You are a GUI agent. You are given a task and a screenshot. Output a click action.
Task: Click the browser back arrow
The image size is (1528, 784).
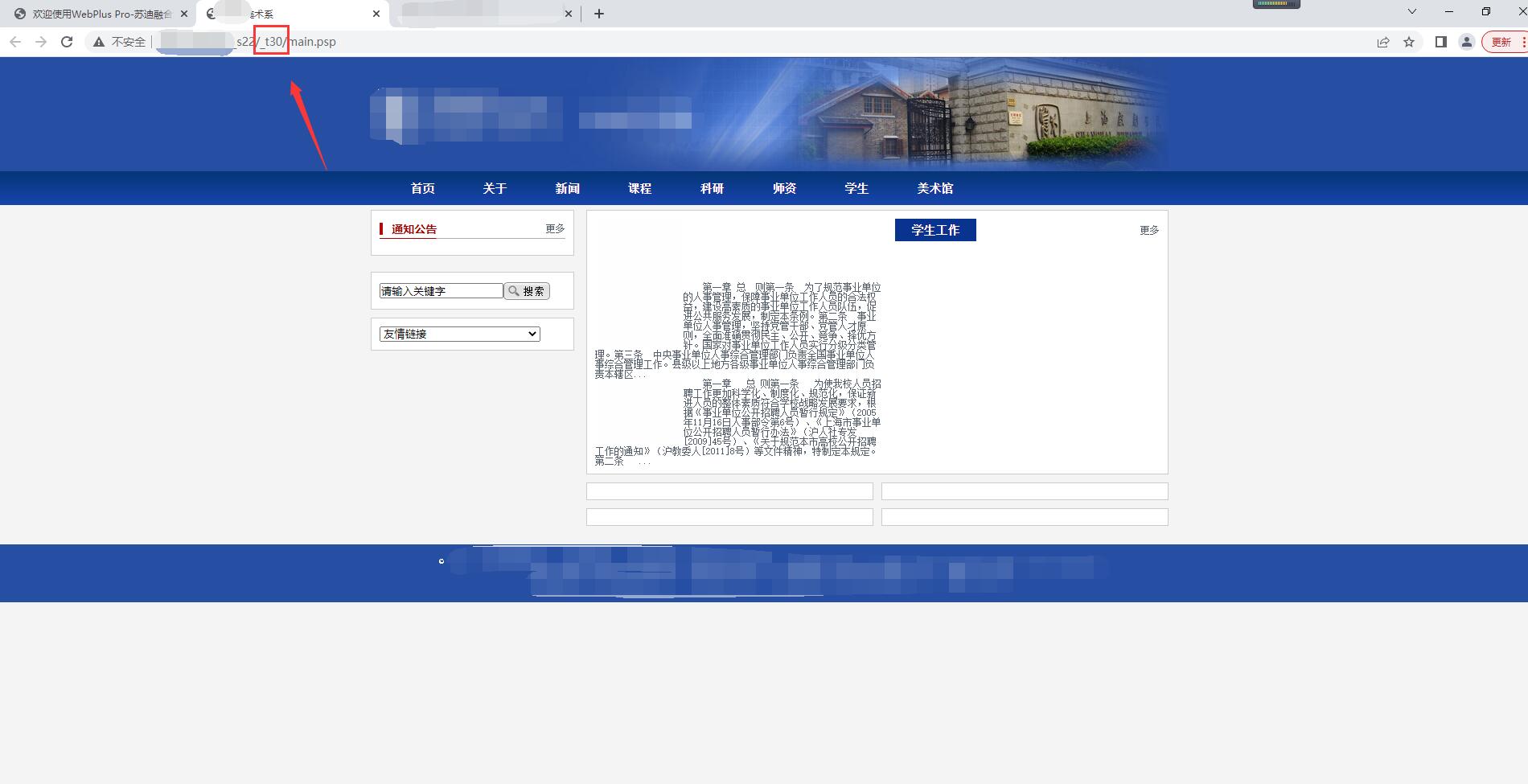(x=15, y=42)
